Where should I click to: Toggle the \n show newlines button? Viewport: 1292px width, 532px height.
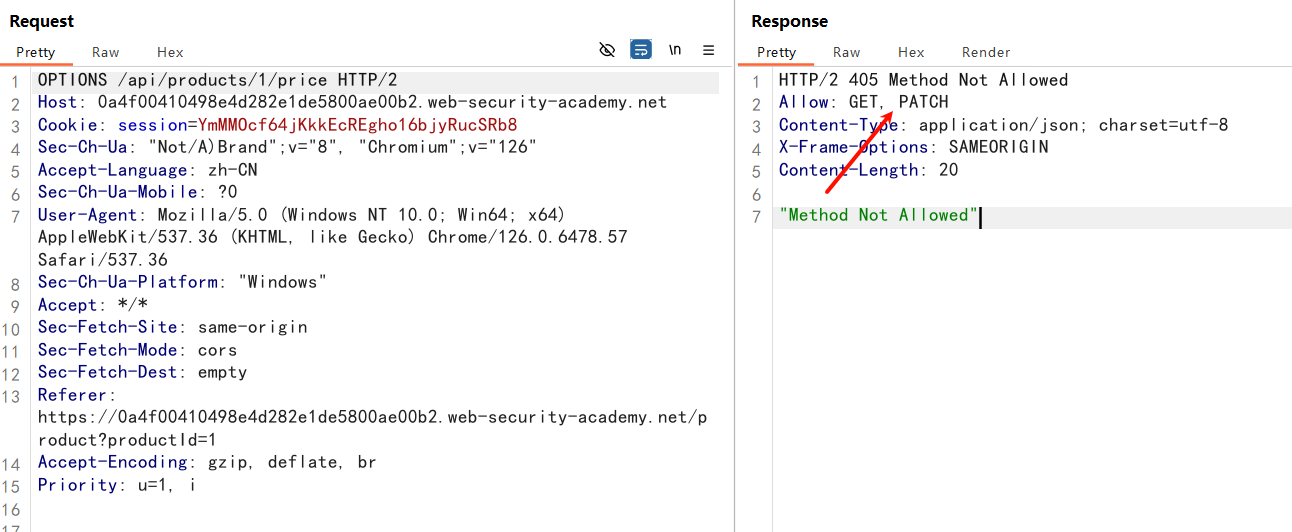coord(675,50)
